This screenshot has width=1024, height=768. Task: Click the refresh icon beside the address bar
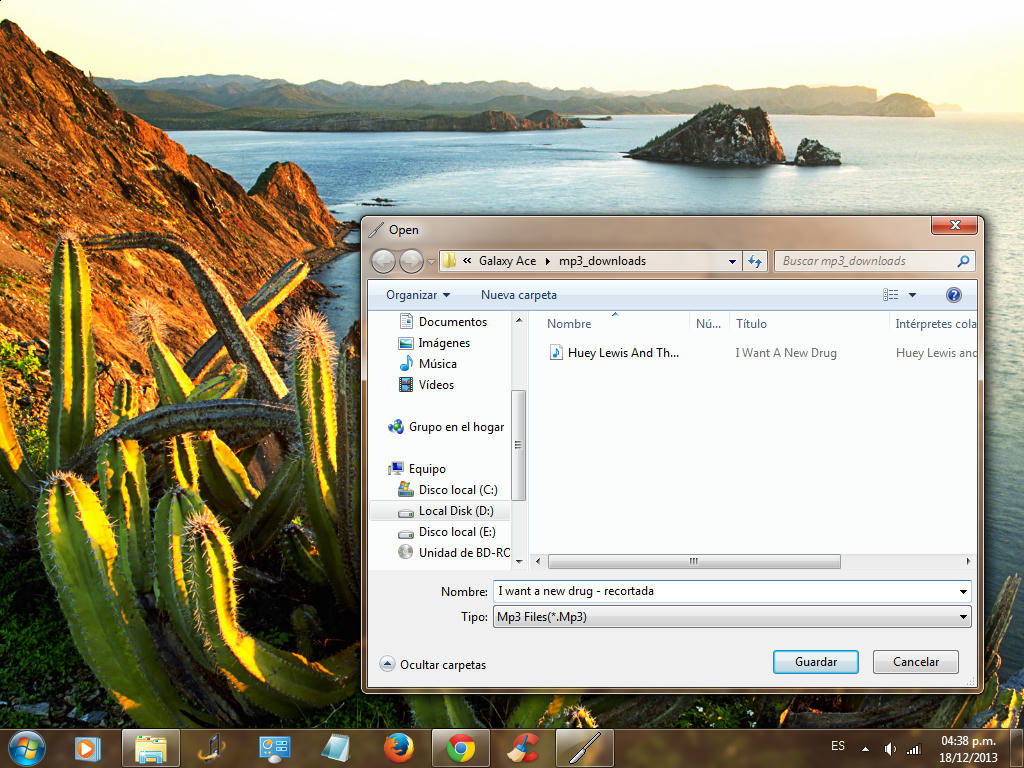755,261
